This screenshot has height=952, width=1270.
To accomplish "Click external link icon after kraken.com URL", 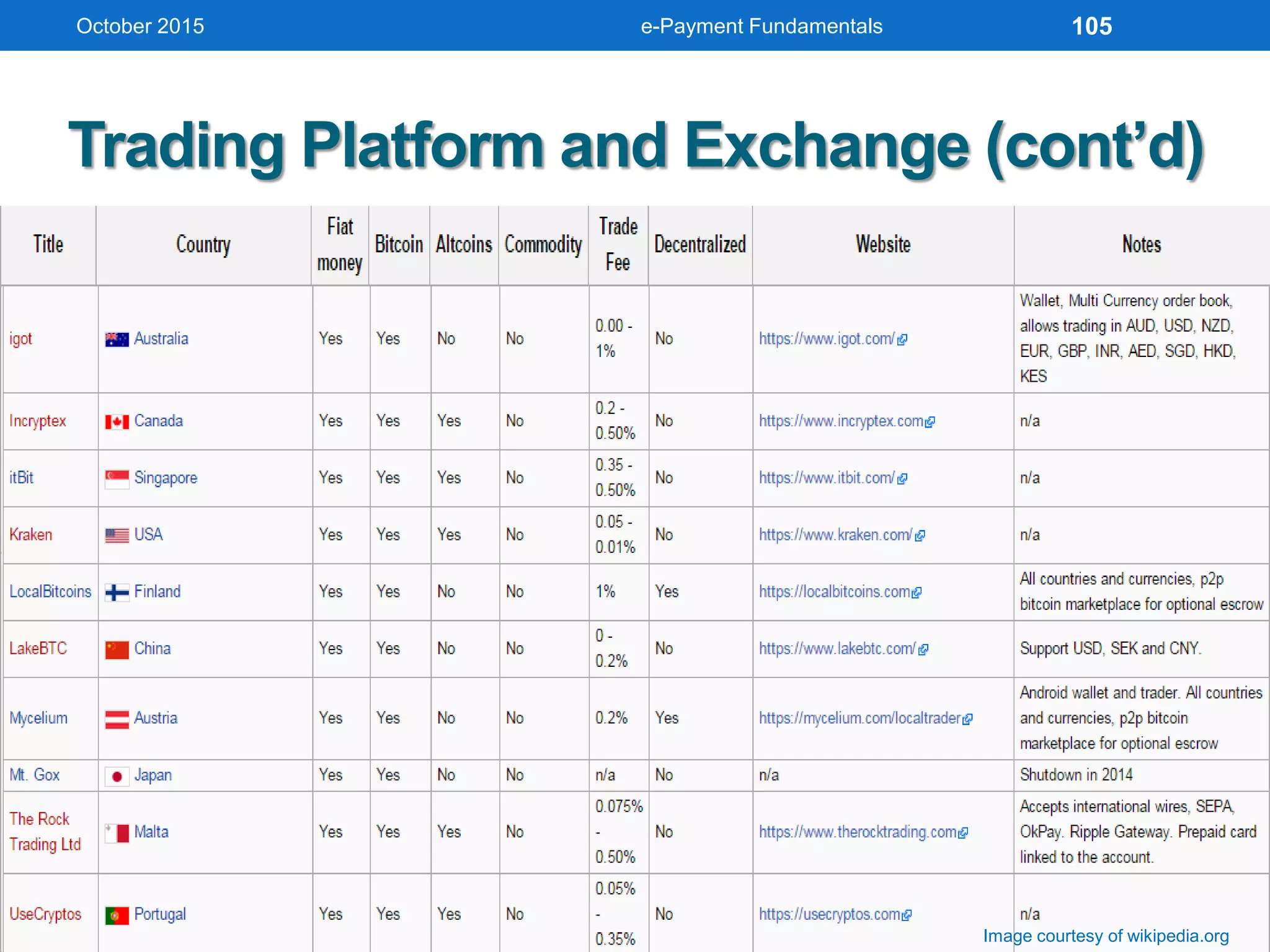I will [x=920, y=535].
